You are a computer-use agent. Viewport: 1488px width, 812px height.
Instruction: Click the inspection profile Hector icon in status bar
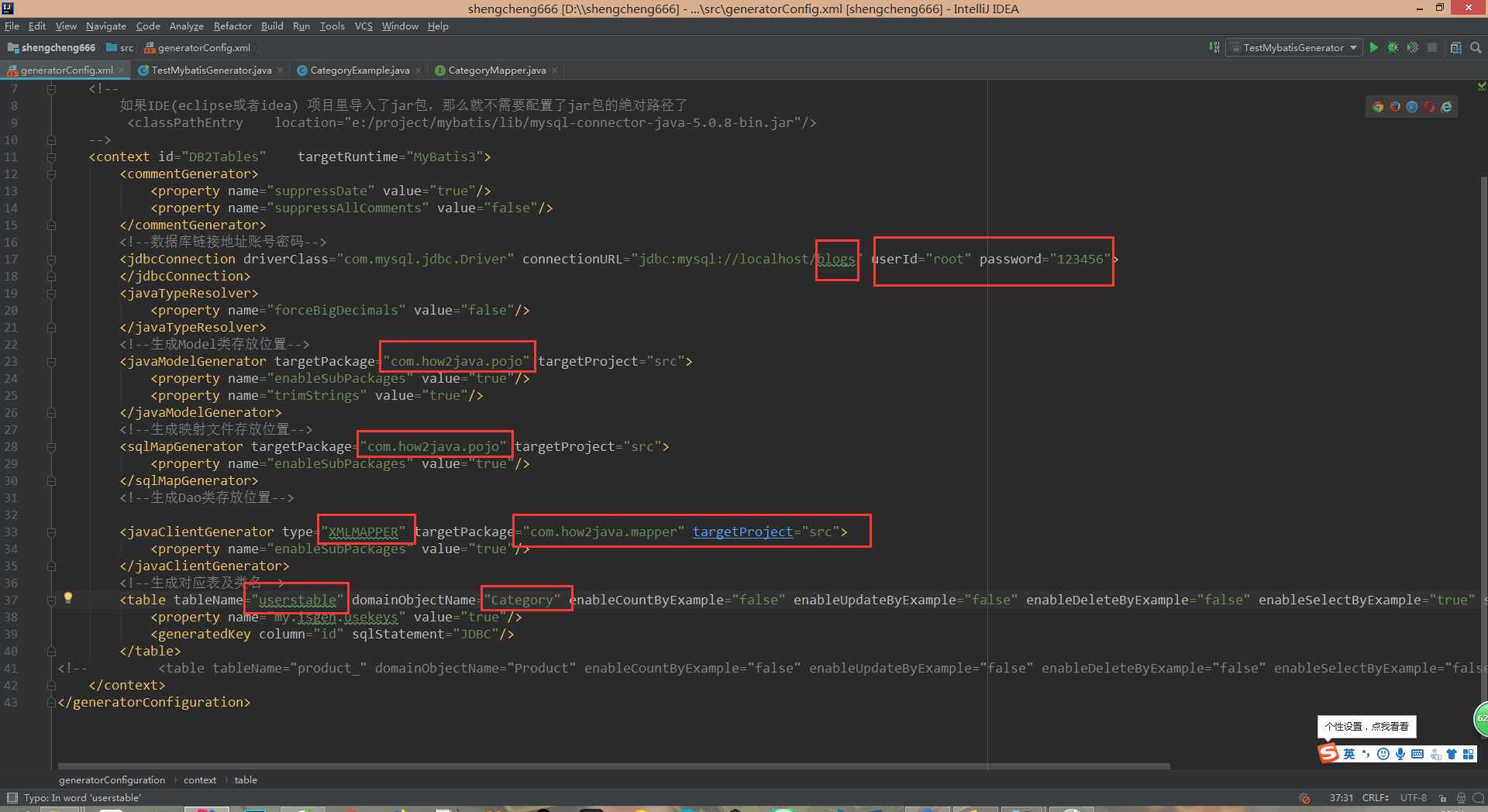(1461, 798)
